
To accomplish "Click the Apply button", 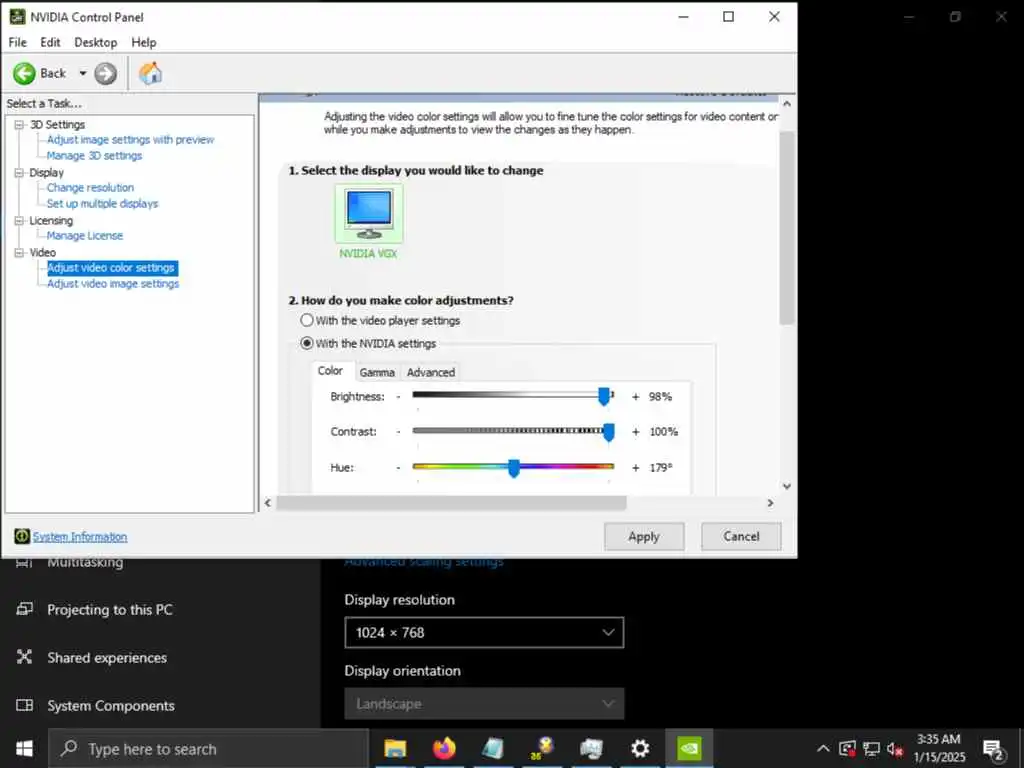I will point(644,536).
